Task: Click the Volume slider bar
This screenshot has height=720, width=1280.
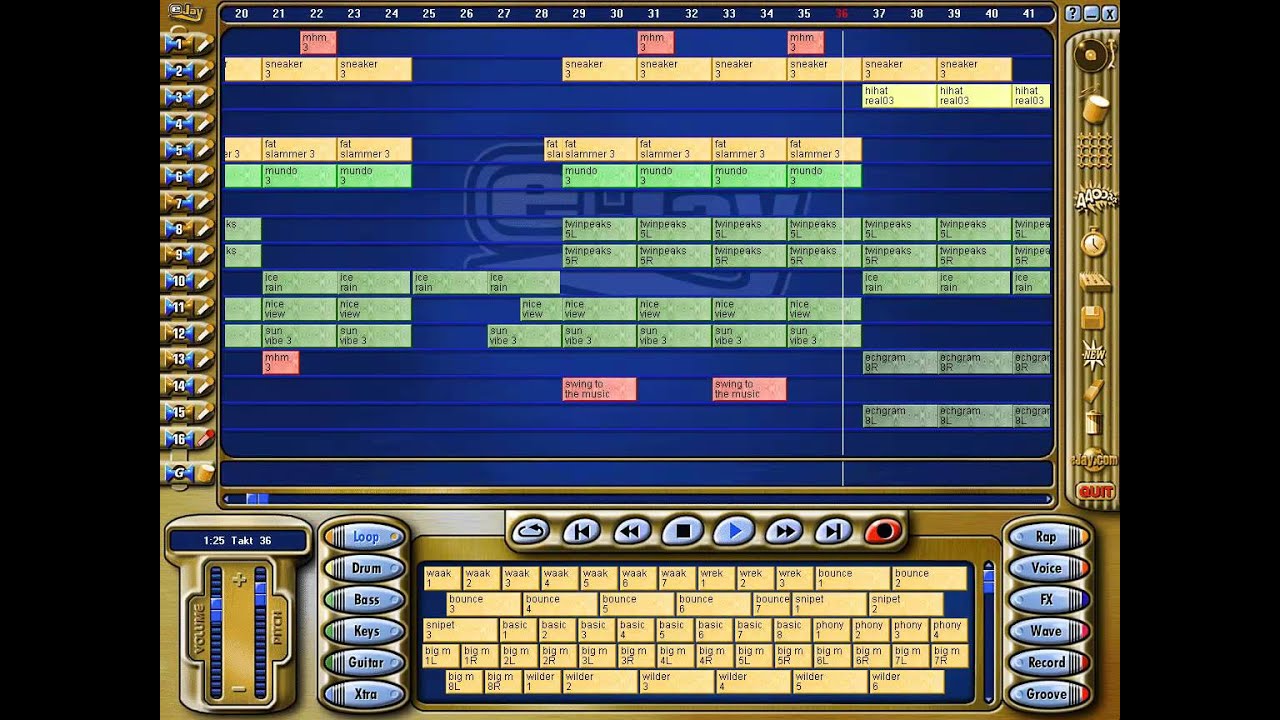Action: point(215,633)
